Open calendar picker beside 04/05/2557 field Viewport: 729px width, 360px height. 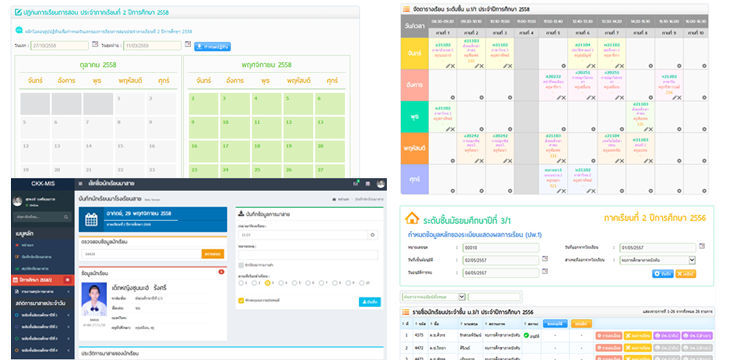coord(545,272)
